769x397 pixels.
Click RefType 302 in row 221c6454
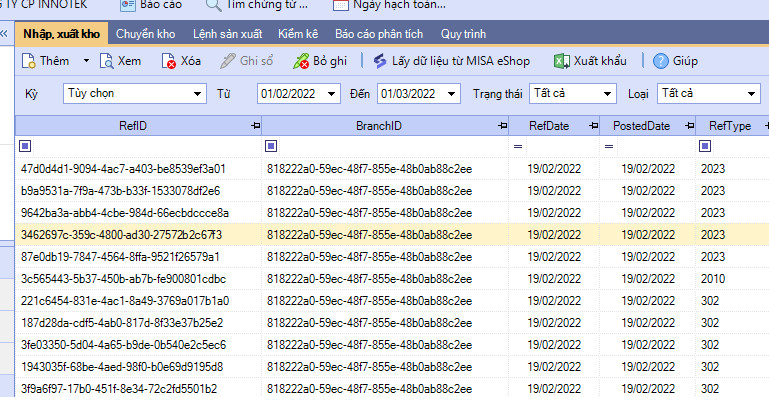(x=710, y=301)
